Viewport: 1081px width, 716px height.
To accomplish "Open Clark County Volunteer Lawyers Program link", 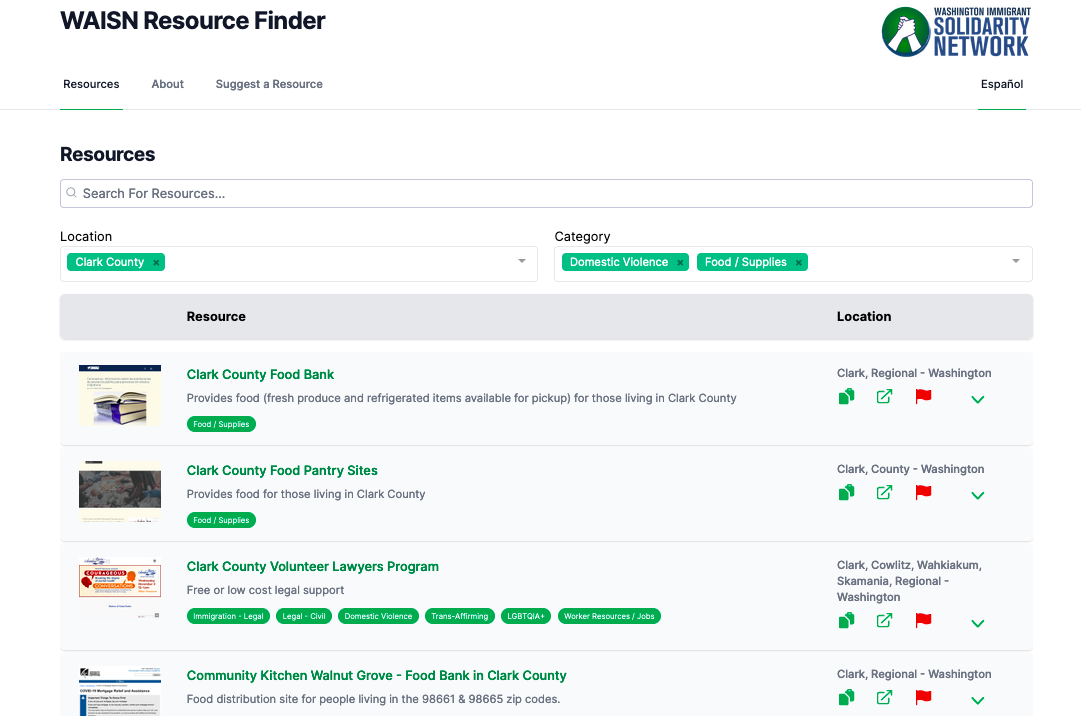I will click(312, 566).
